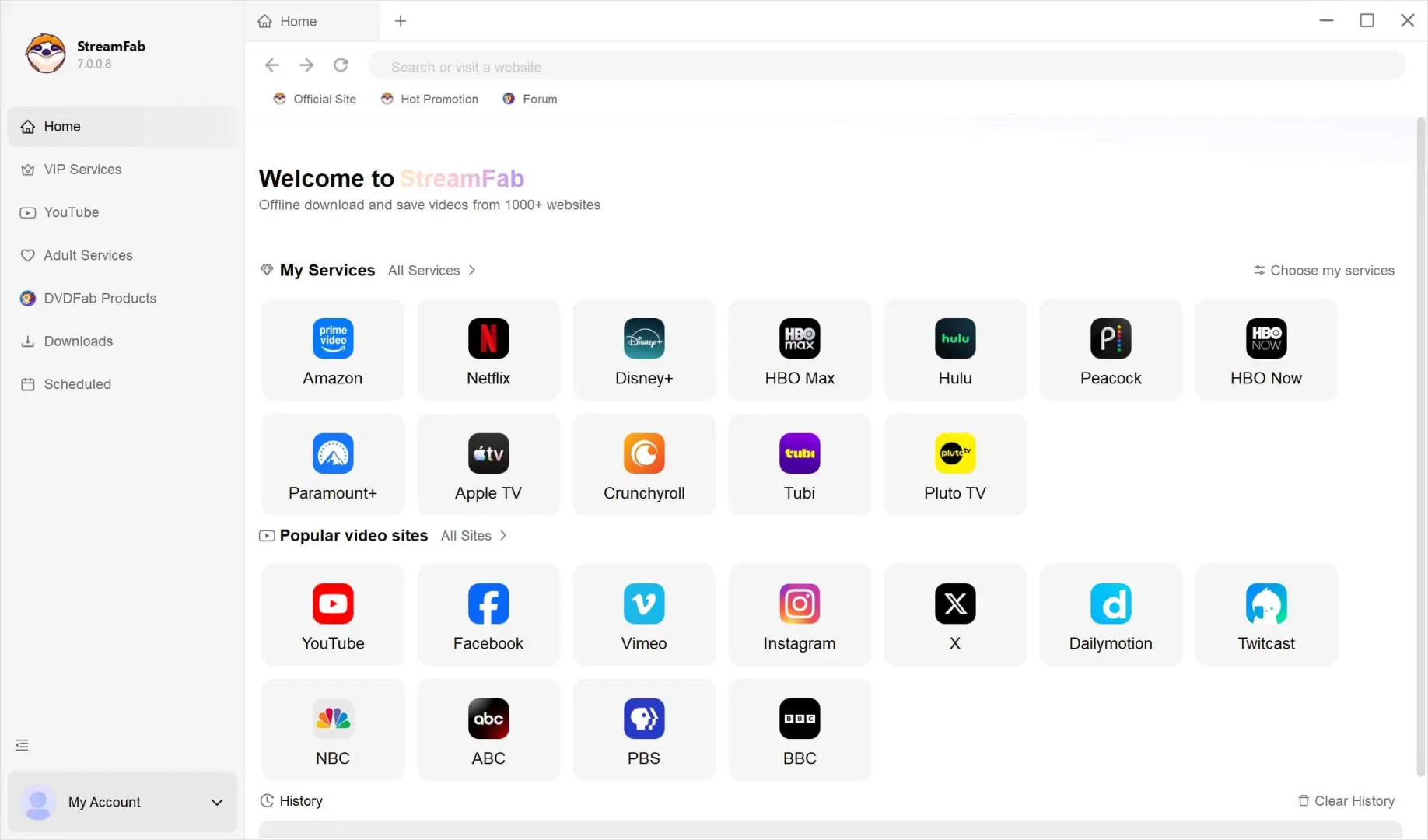
Task: Click the search or visit website field
Action: (887, 67)
